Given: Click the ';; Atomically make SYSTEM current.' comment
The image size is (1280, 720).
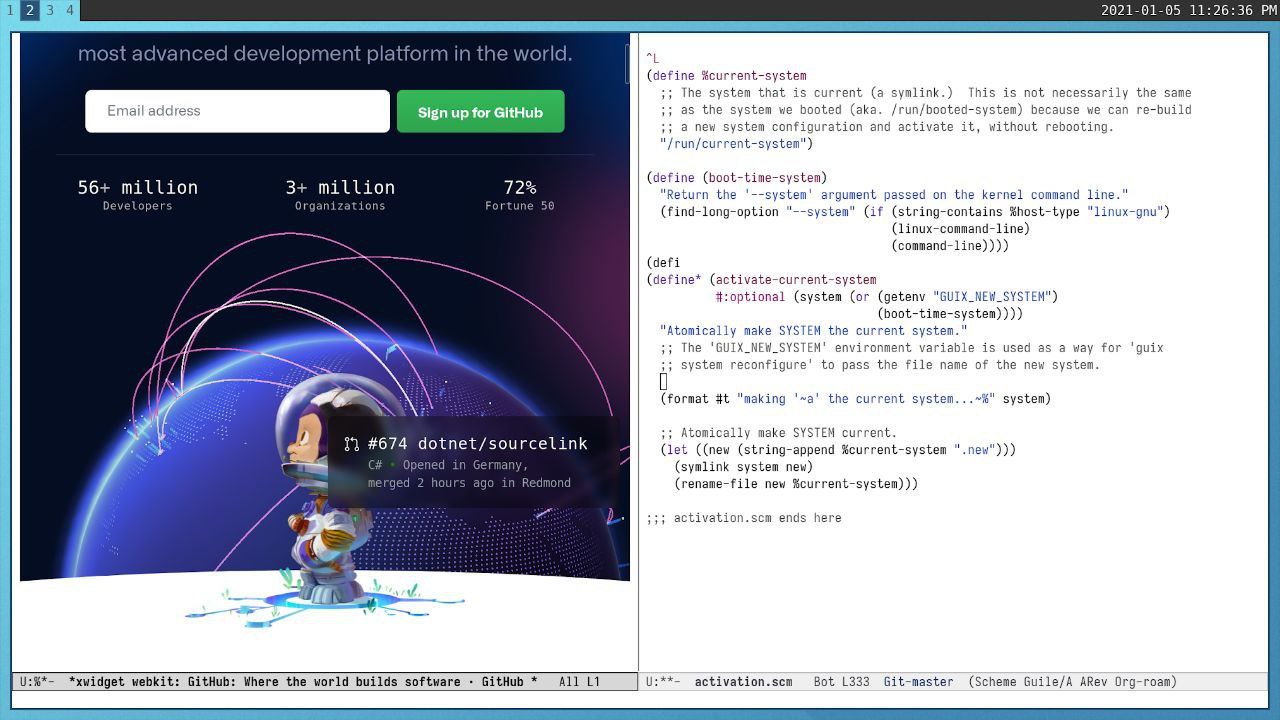Looking at the screenshot, I should (x=778, y=433).
